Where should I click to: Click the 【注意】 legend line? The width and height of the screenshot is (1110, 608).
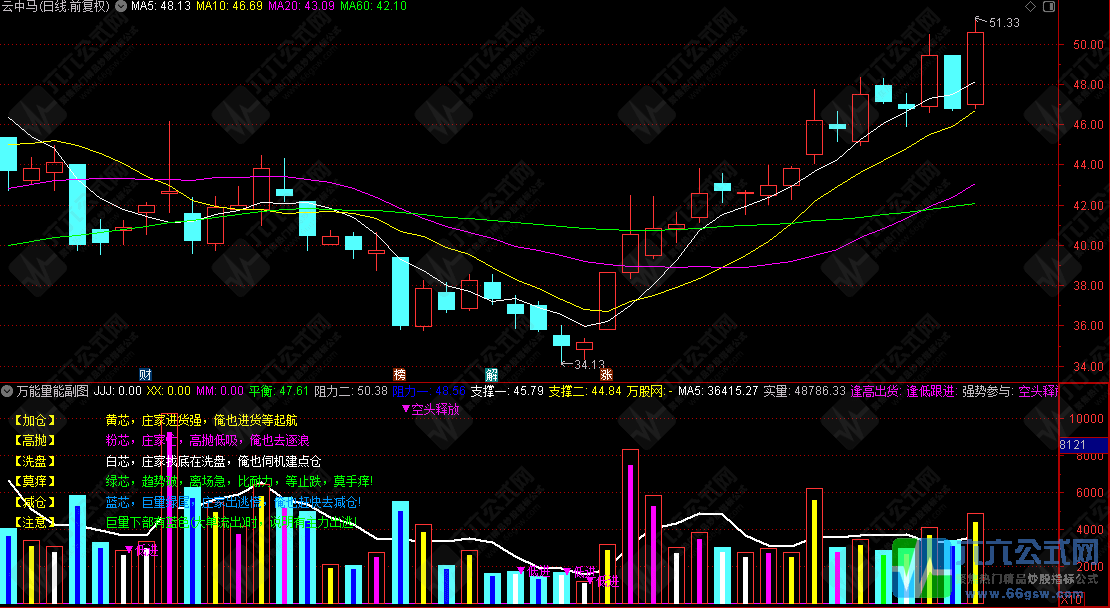(x=184, y=522)
